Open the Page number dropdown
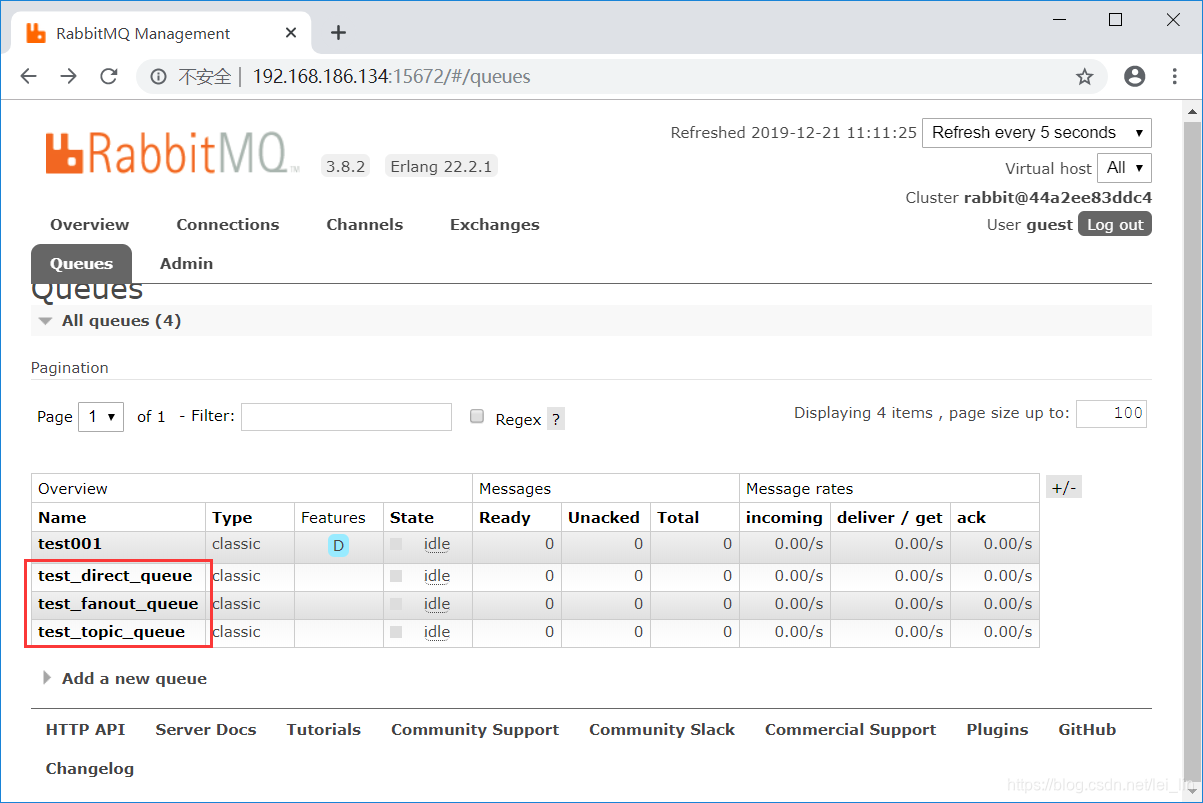The height and width of the screenshot is (803, 1203). click(101, 416)
